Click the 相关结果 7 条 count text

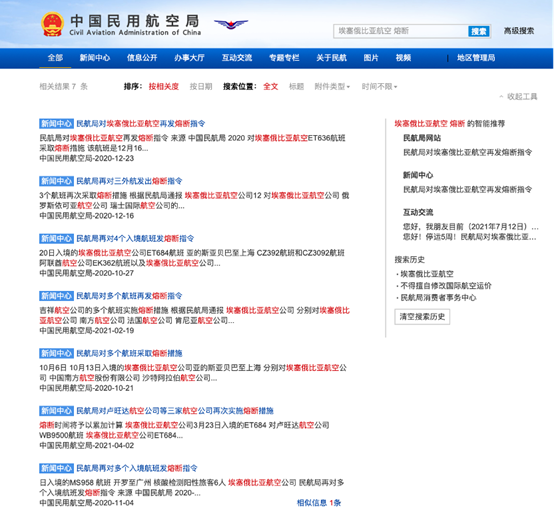click(63, 87)
